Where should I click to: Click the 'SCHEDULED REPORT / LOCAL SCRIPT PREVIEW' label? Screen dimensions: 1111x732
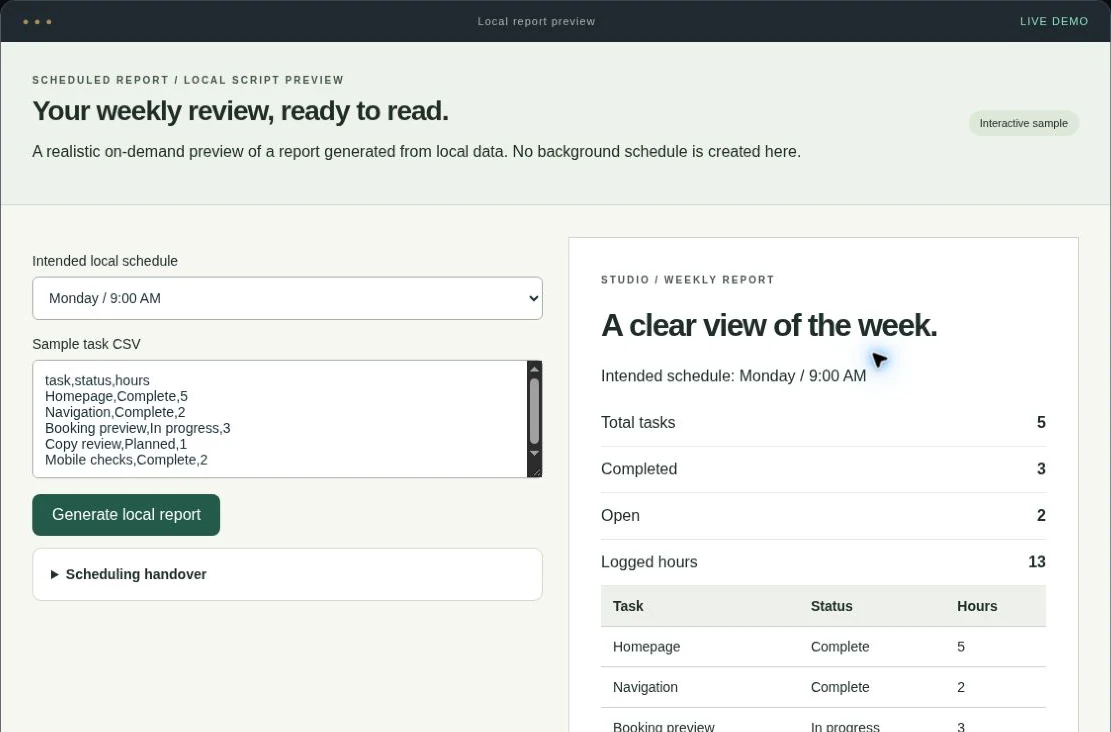pyautogui.click(x=188, y=80)
